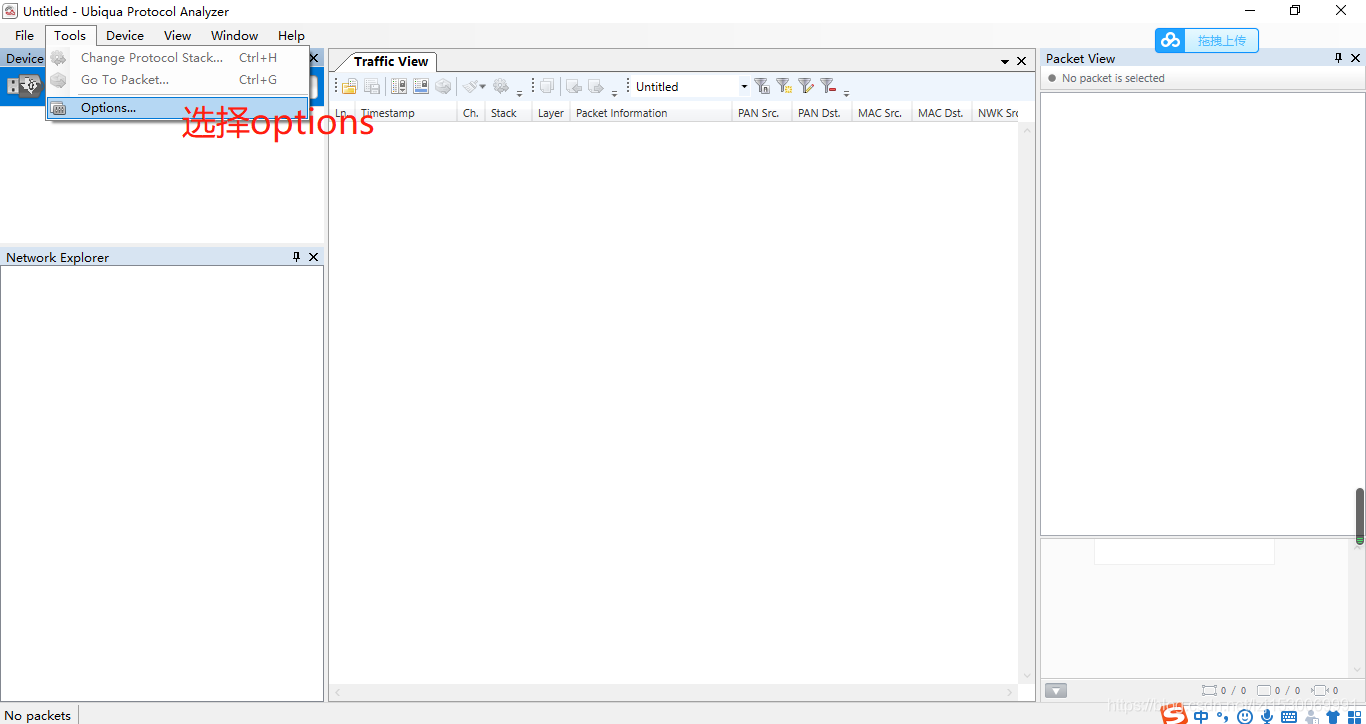1366x724 pixels.
Task: Click the Tools menu title
Action: click(70, 35)
